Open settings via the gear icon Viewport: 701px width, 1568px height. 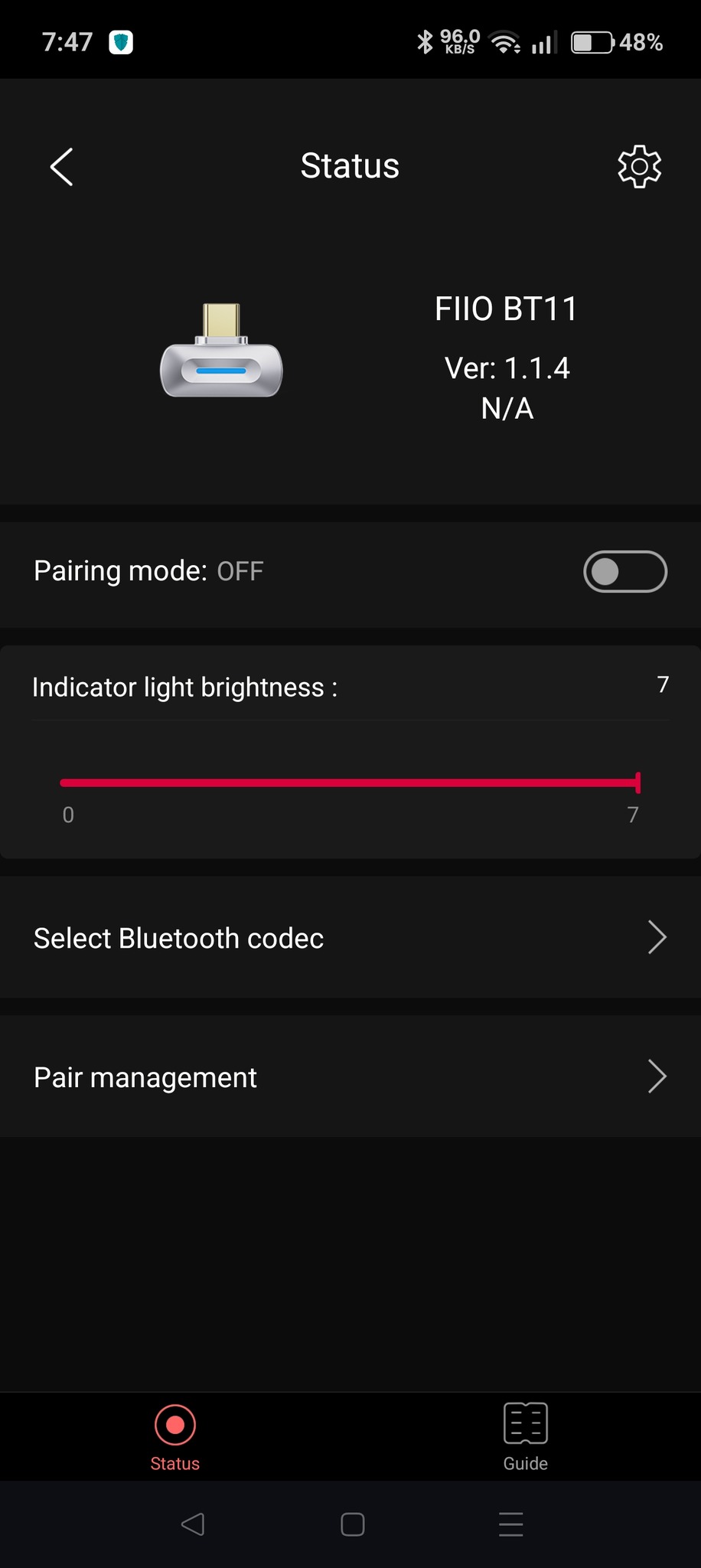pyautogui.click(x=639, y=166)
